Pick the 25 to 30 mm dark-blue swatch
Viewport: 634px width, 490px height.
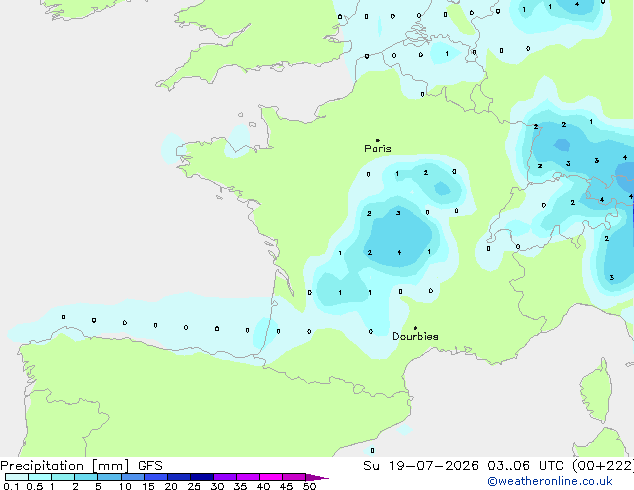(x=202, y=477)
